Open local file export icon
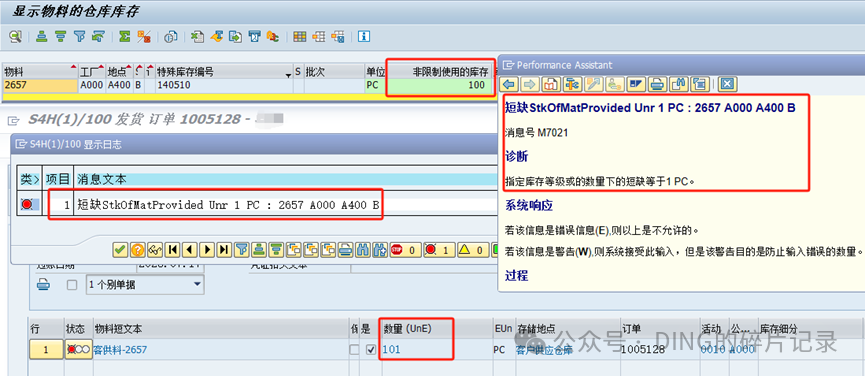 click(x=236, y=37)
